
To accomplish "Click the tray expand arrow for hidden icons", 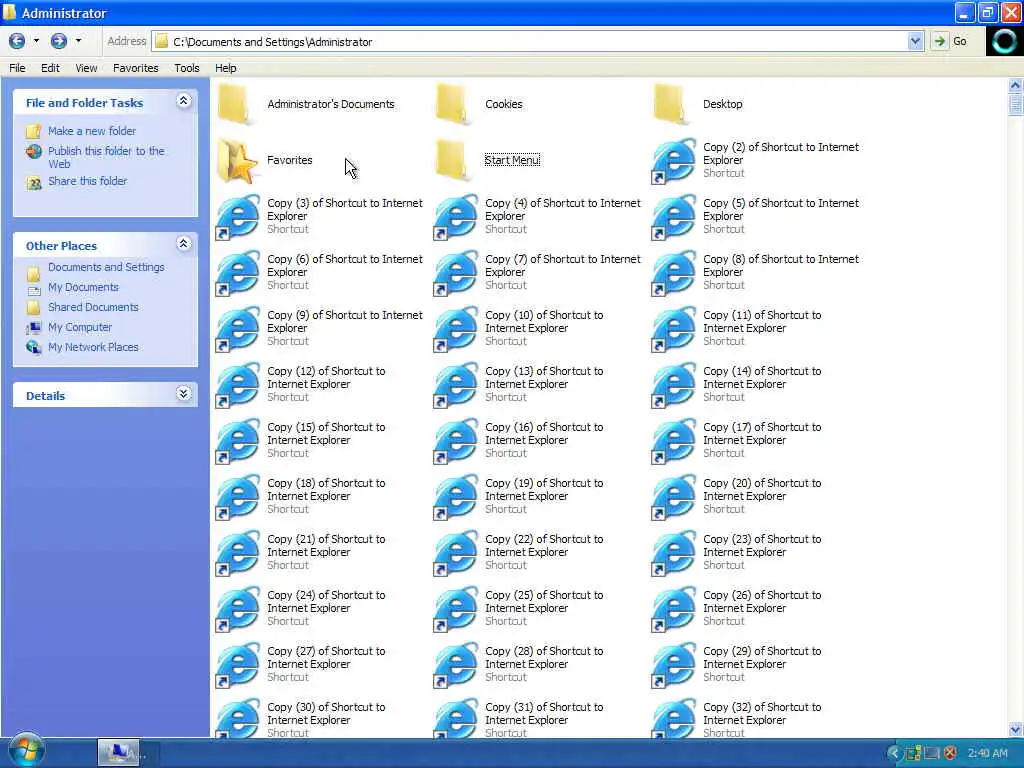I will [894, 753].
